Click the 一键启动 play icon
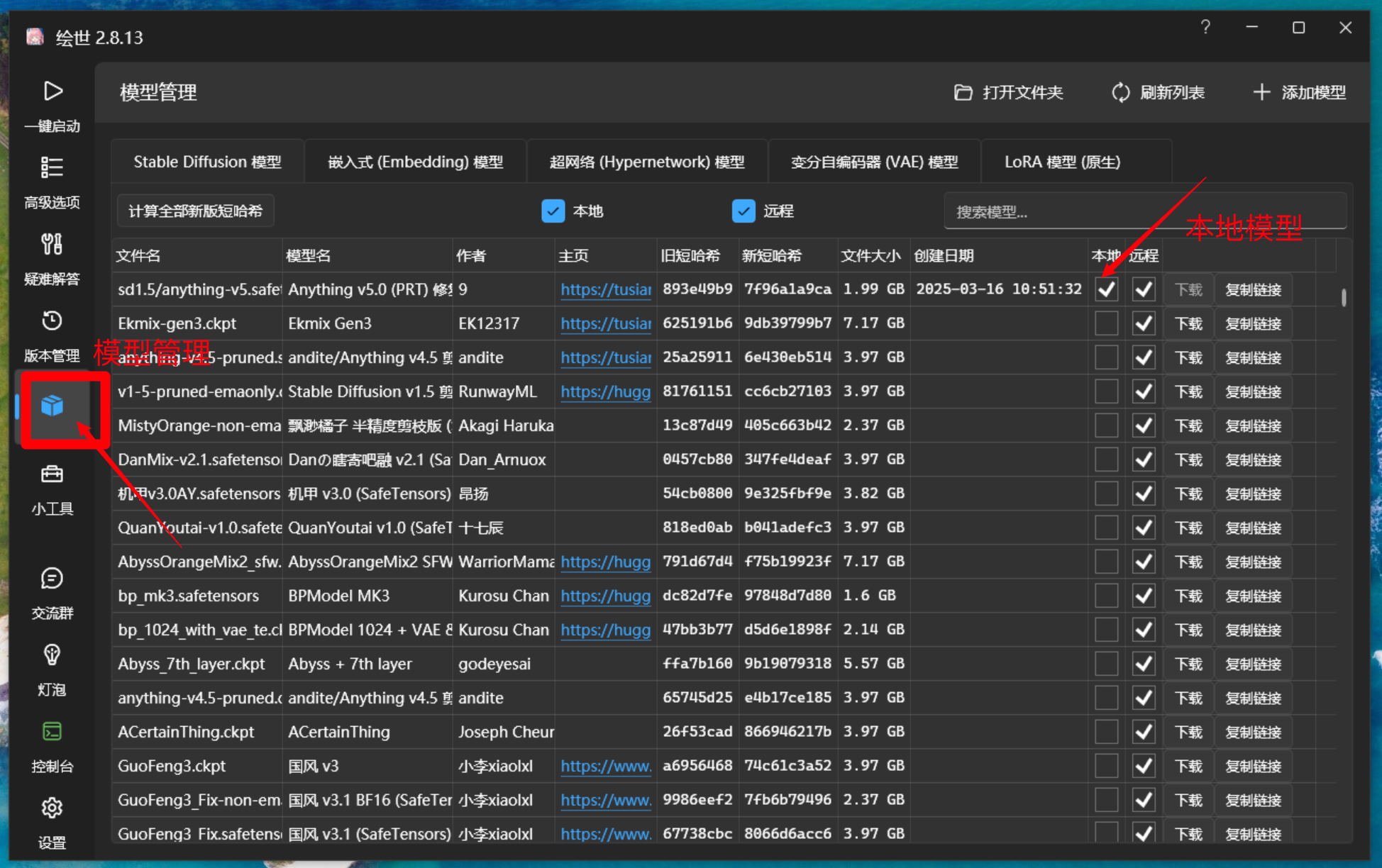The image size is (1382, 868). [x=52, y=92]
